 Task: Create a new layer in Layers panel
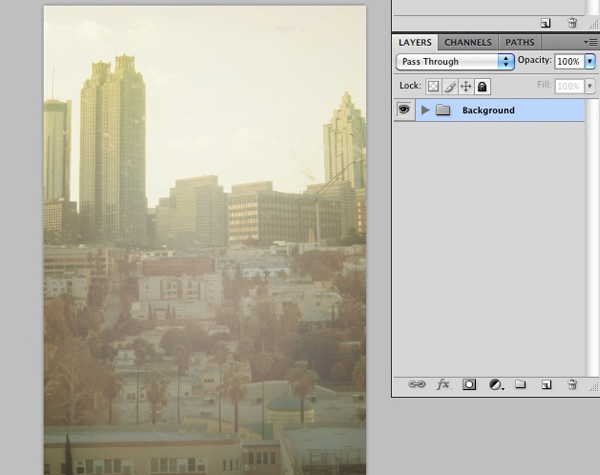546,384
